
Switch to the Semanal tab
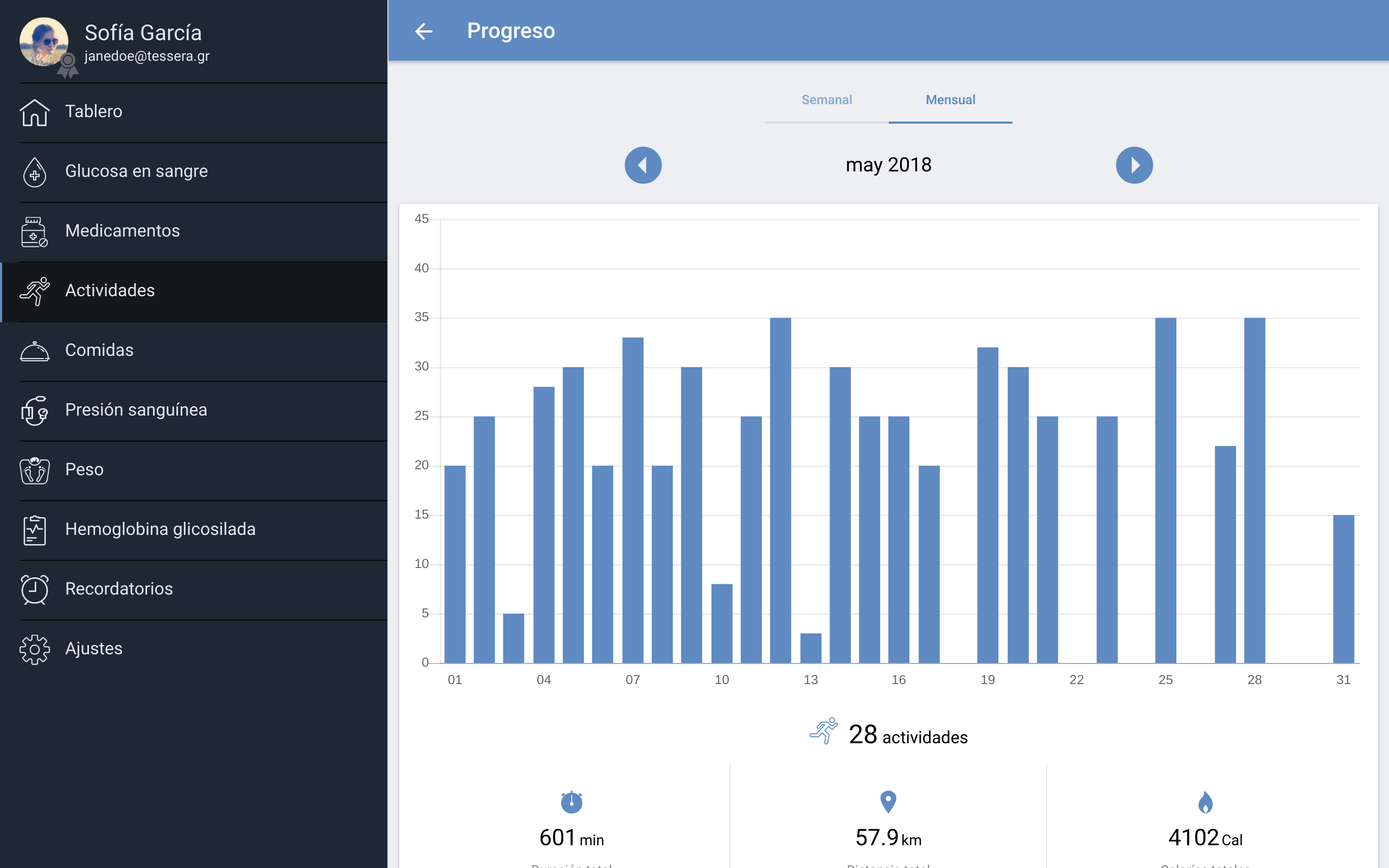[826, 100]
